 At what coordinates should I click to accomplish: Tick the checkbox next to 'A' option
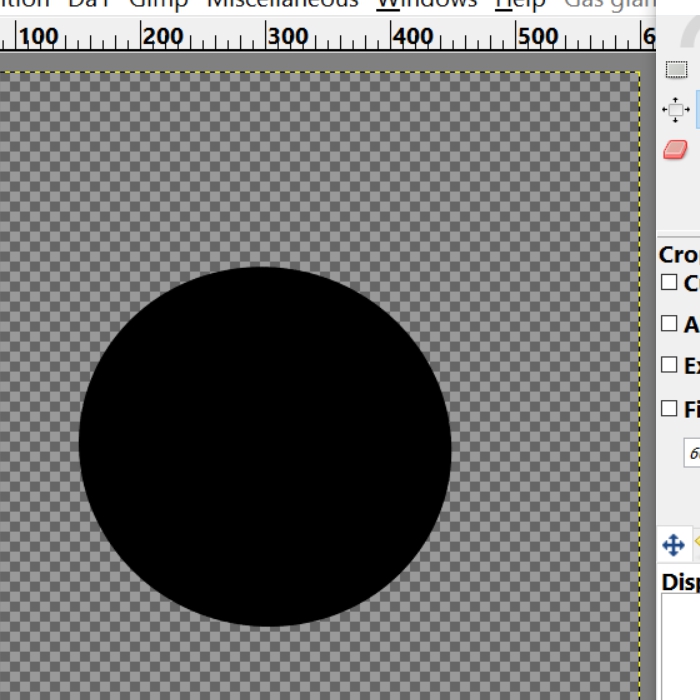669,324
